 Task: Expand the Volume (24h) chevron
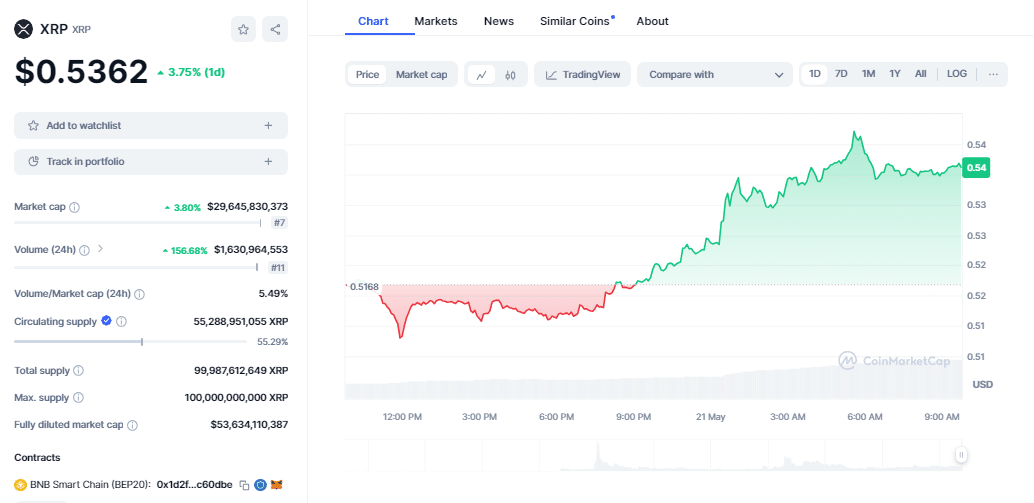(100, 249)
